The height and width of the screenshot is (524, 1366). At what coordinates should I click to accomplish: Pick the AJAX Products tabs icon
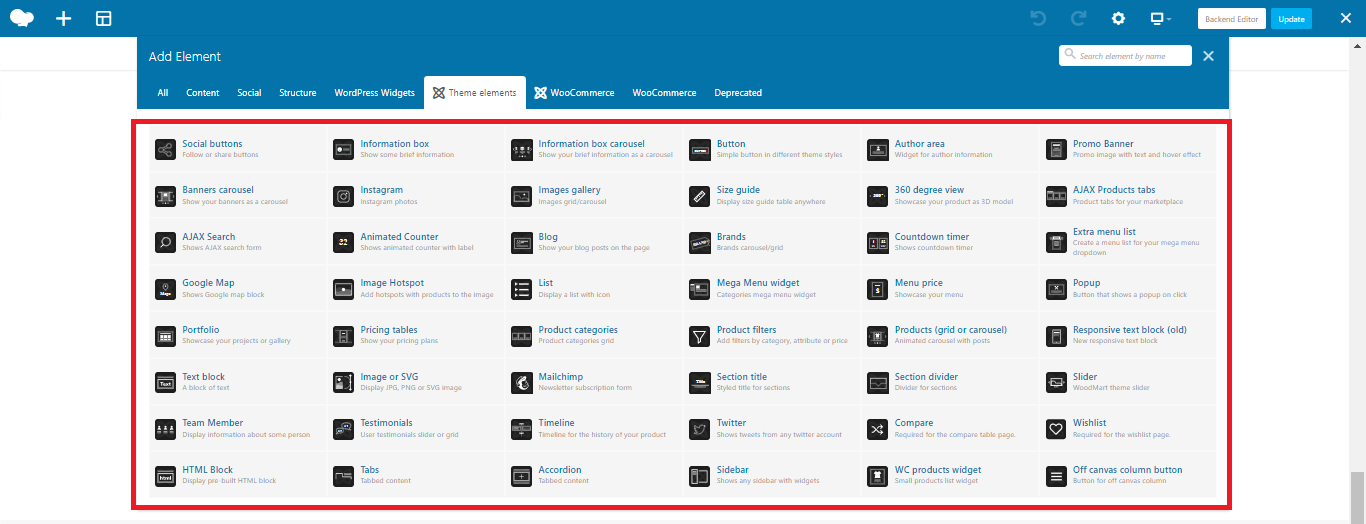pyautogui.click(x=1055, y=196)
